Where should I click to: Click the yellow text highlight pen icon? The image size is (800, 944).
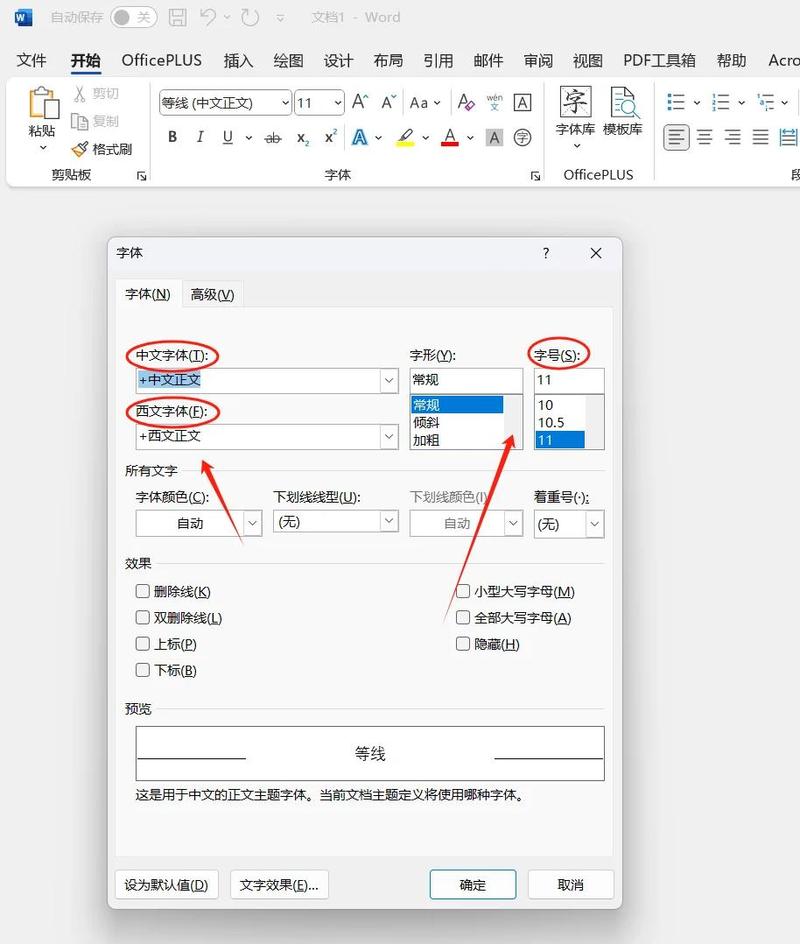(405, 137)
